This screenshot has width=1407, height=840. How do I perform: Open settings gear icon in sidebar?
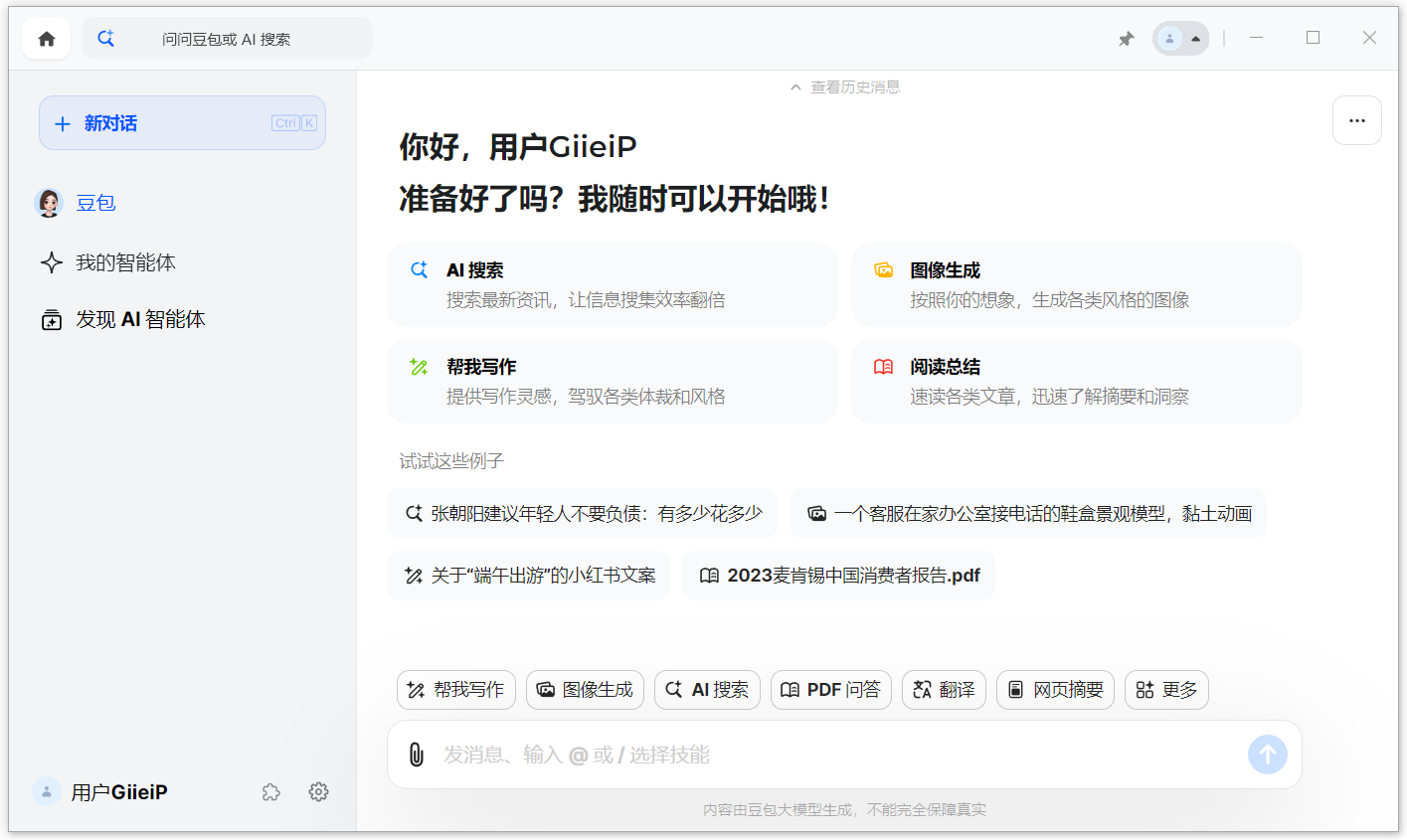(x=318, y=792)
